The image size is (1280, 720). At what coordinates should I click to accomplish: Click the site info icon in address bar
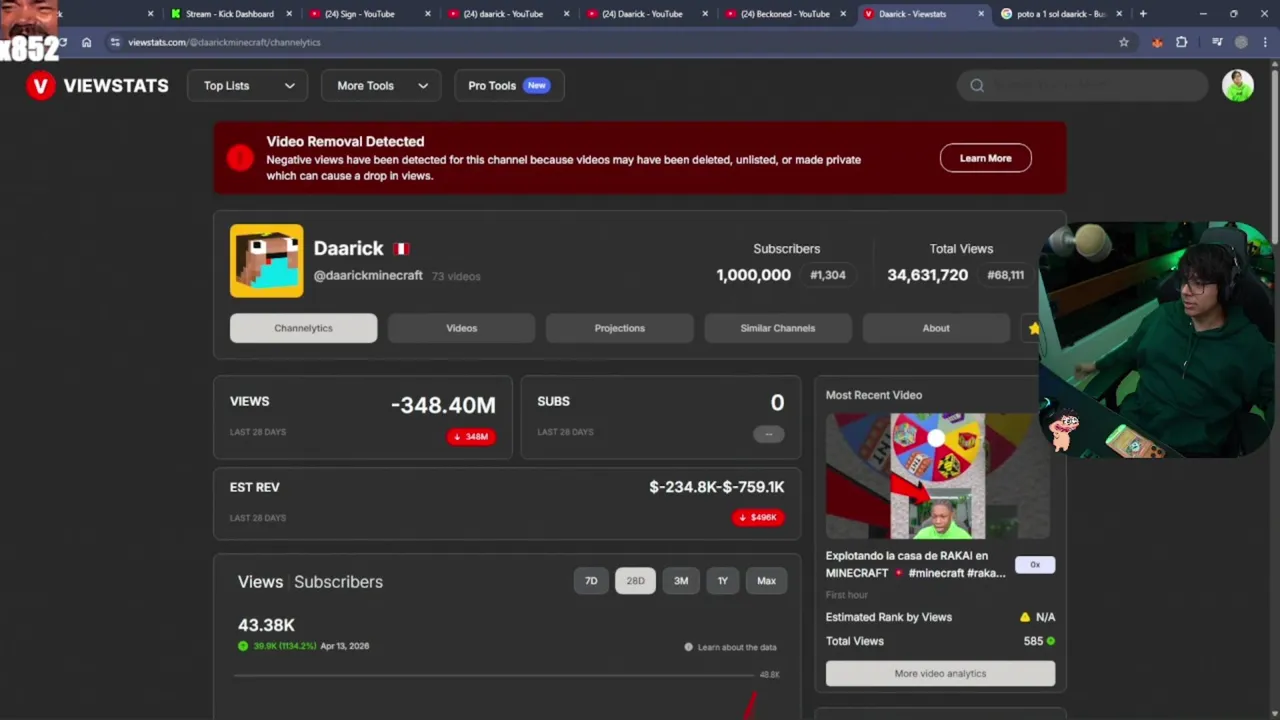pyautogui.click(x=115, y=42)
